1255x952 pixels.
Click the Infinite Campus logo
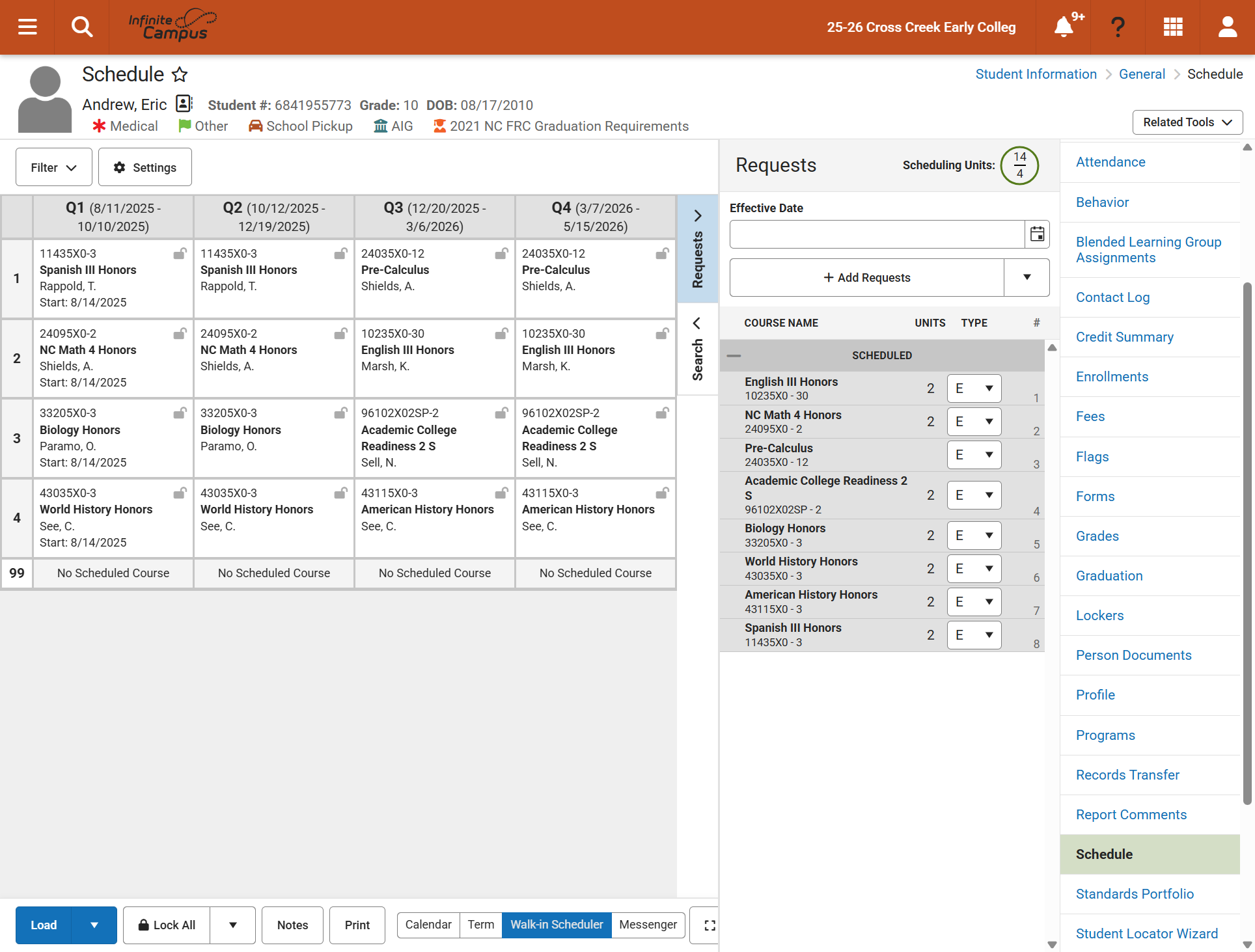click(x=172, y=25)
